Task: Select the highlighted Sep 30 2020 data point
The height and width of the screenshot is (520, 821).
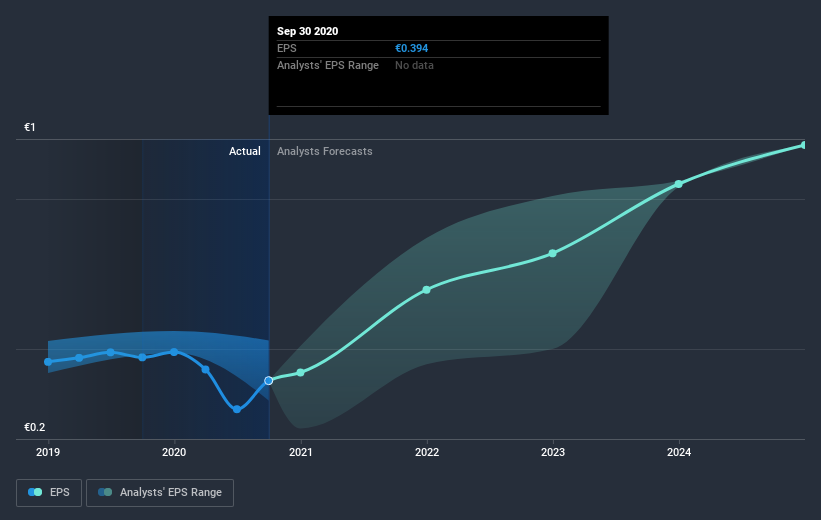Action: (269, 381)
